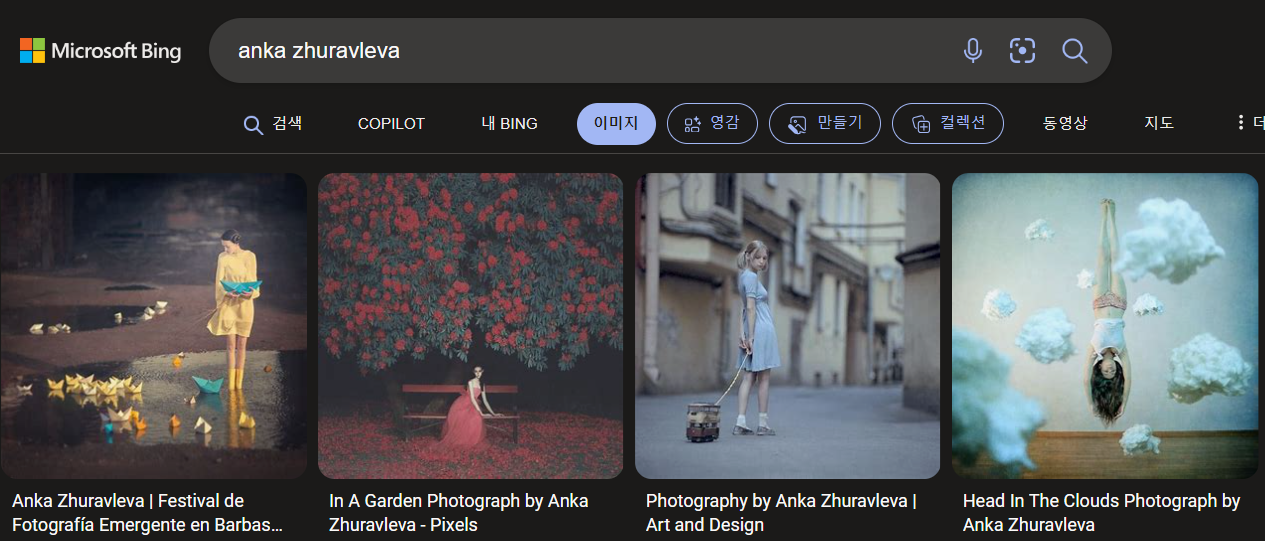Open the 검색 tab
1265x541 pixels.
click(273, 124)
